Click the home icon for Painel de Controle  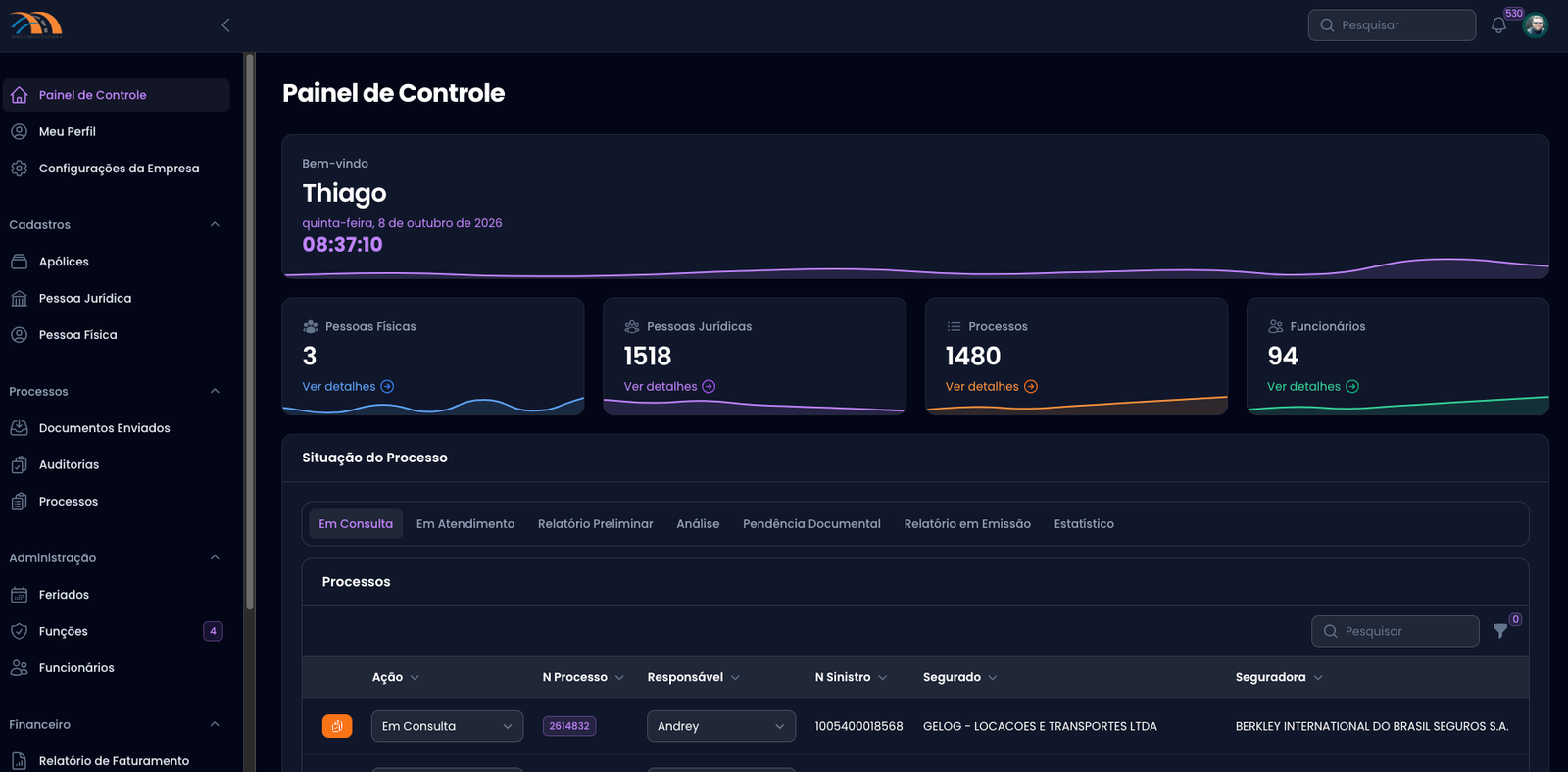click(x=19, y=95)
